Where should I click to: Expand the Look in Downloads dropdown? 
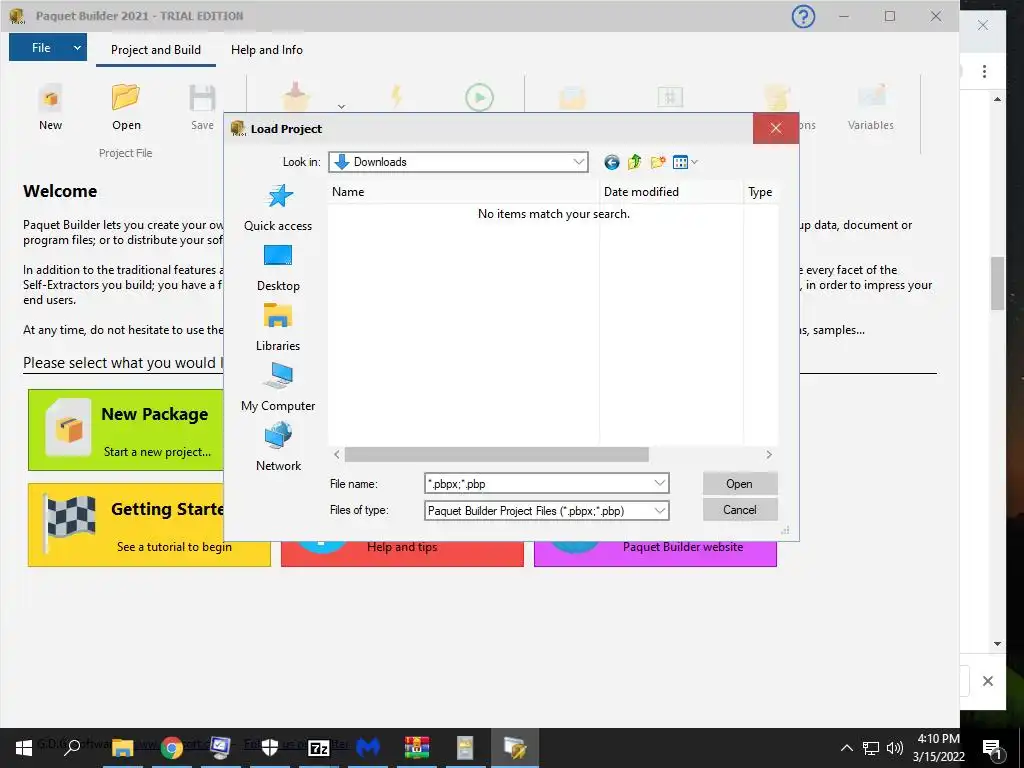[579, 162]
